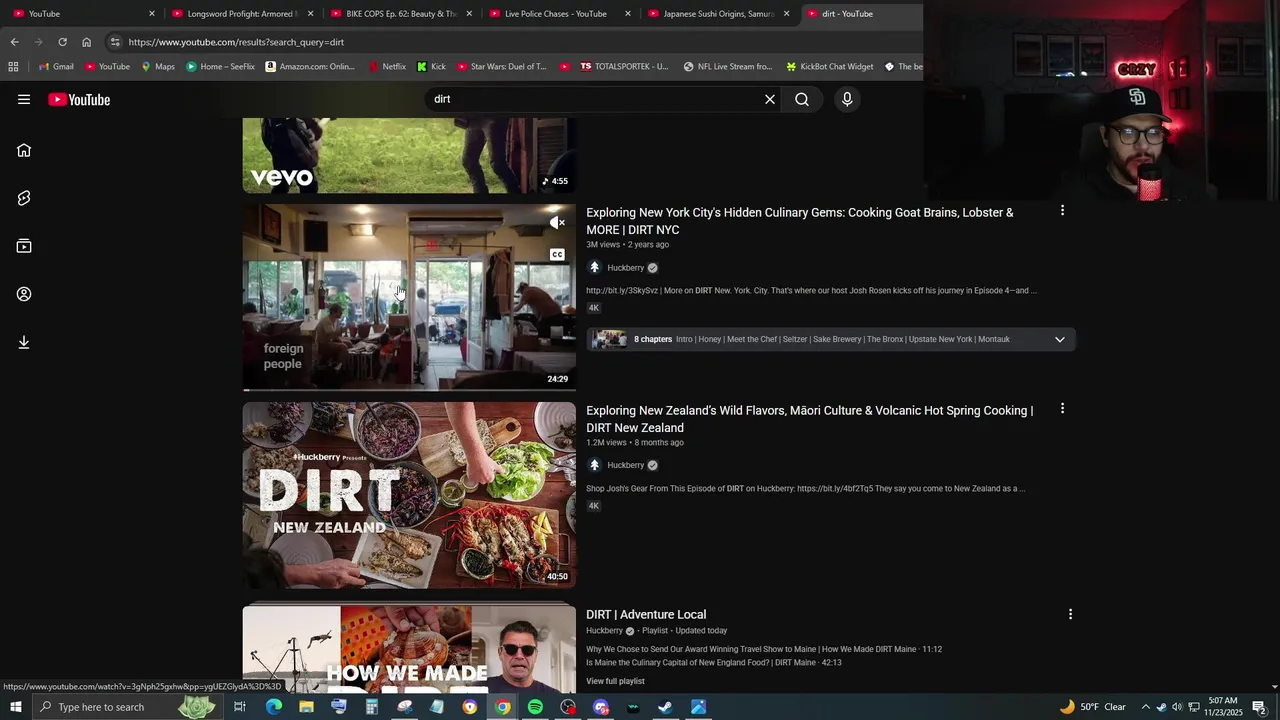Show hidden system tray icons
This screenshot has height=720, width=1280.
[1145, 707]
